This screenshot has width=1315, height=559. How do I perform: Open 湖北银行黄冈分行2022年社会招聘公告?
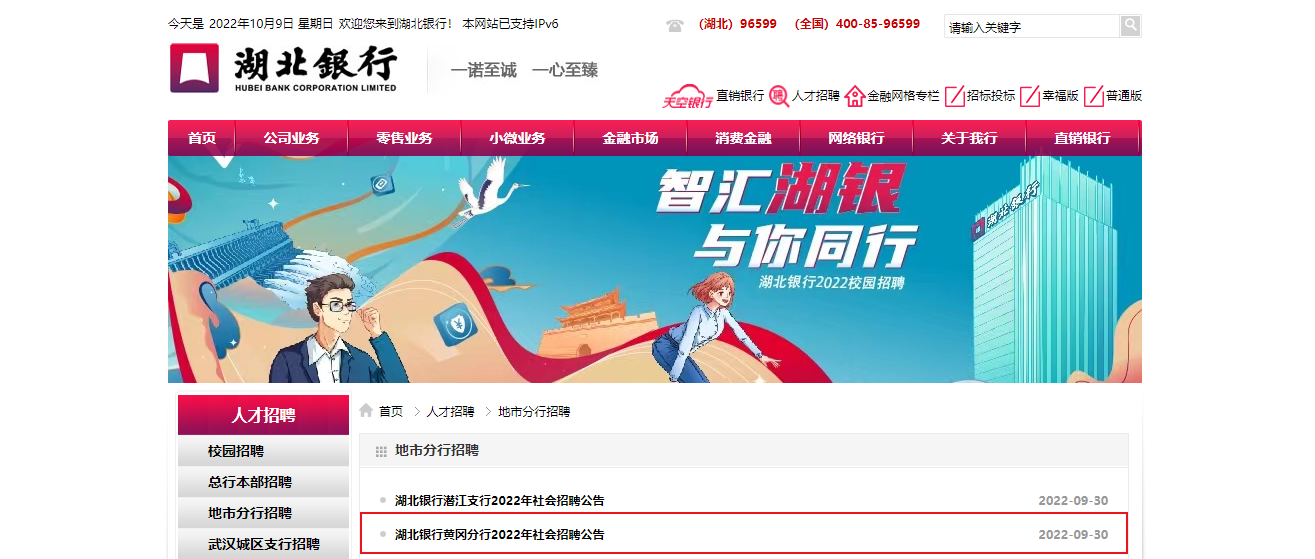(500, 534)
